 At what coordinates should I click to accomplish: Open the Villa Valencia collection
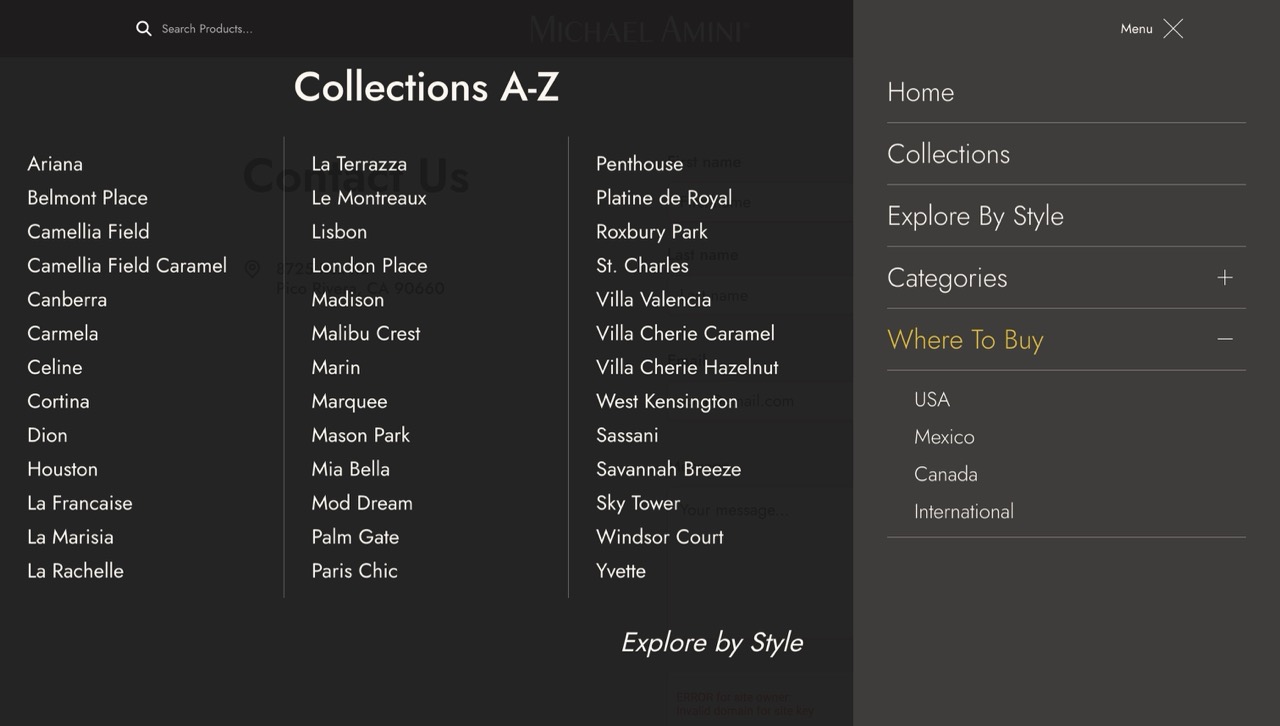654,300
